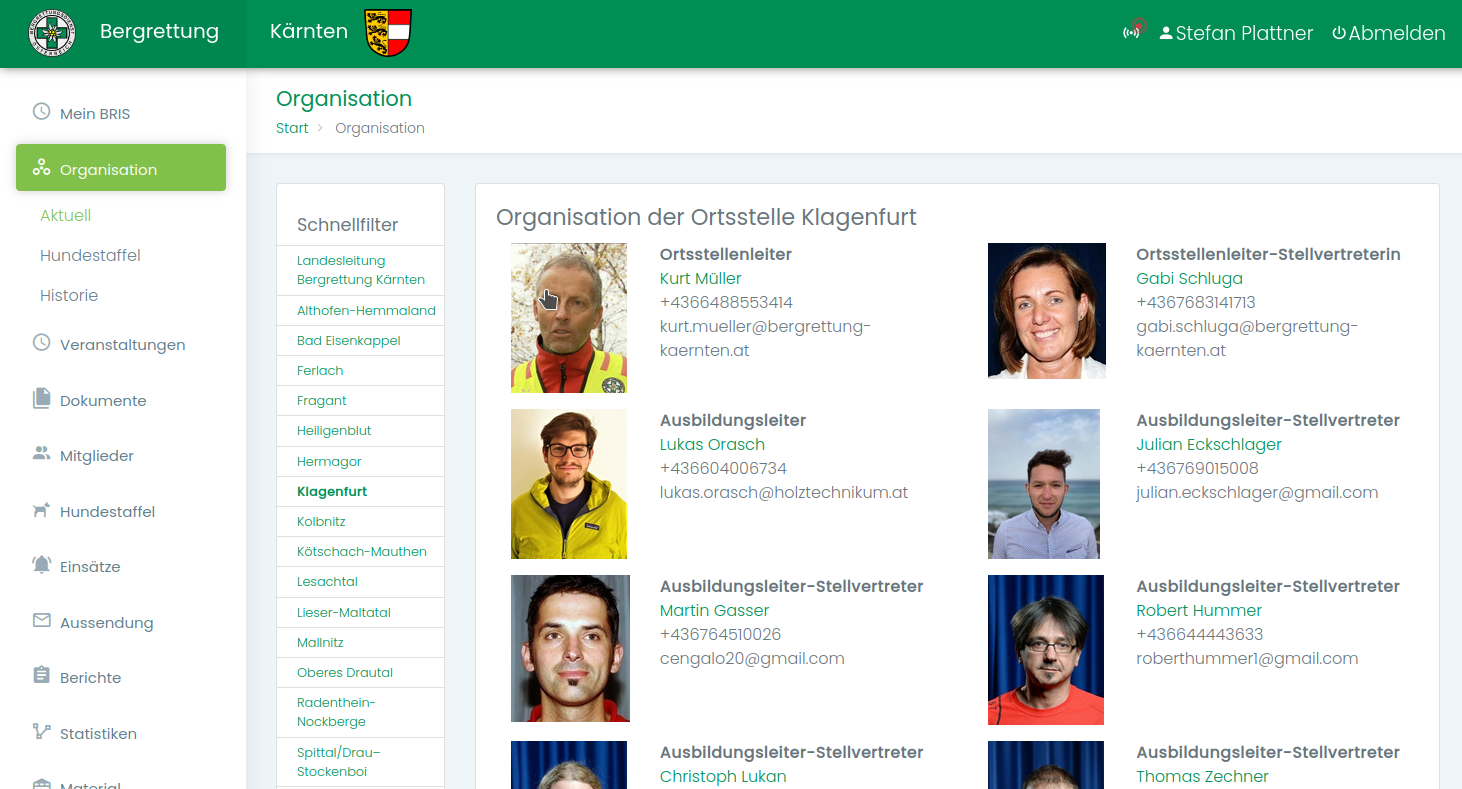Click Lukas Orasch's profile photo

[x=568, y=484]
